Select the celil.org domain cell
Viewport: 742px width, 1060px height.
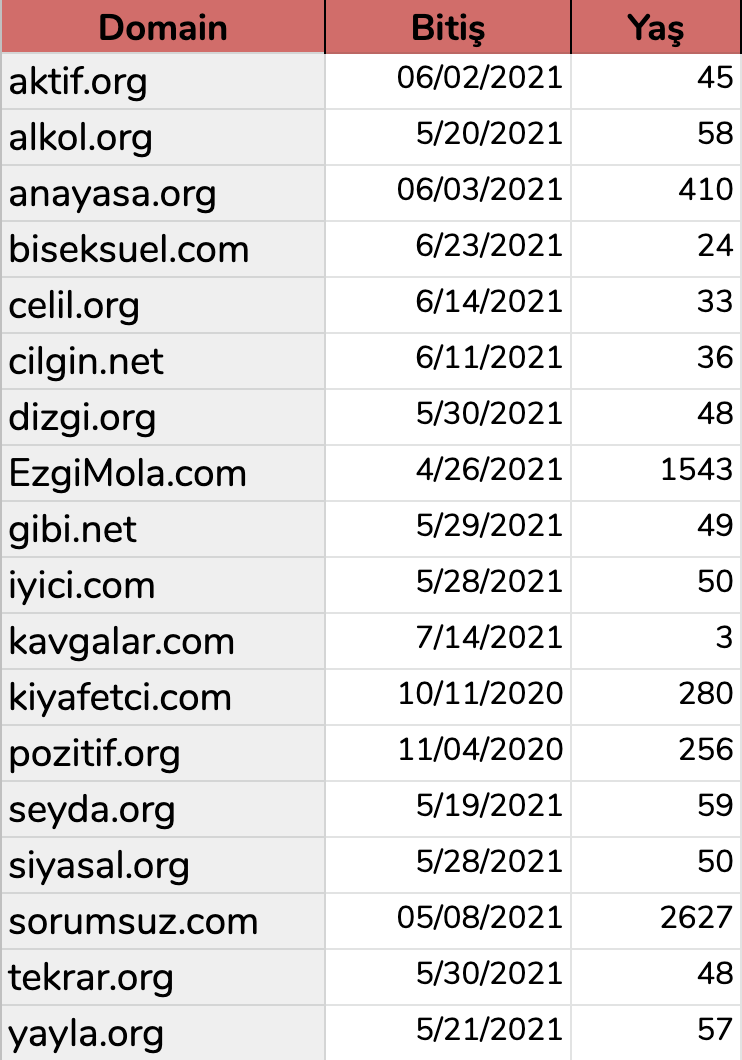[x=163, y=306]
